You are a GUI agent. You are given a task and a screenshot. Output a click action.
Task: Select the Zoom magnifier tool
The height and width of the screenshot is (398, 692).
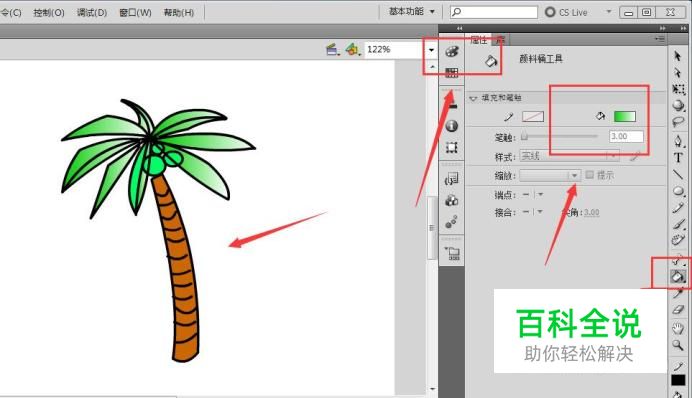click(x=678, y=345)
